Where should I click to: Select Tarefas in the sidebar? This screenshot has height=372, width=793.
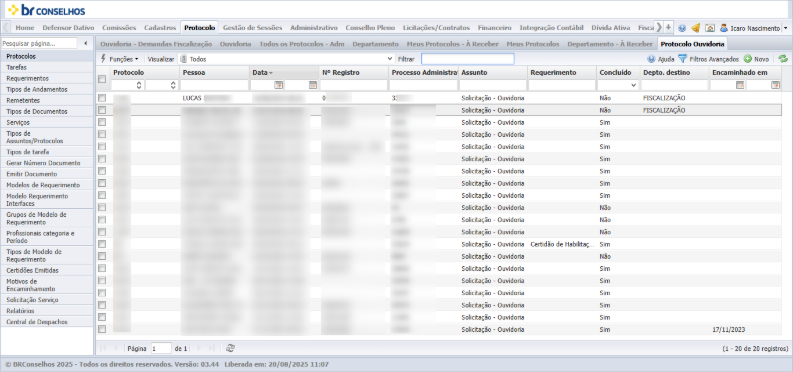pos(47,67)
